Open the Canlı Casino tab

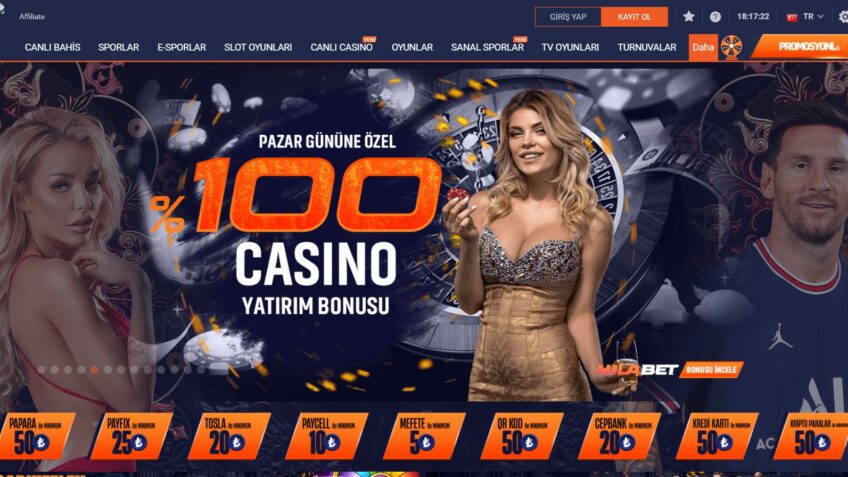[341, 47]
